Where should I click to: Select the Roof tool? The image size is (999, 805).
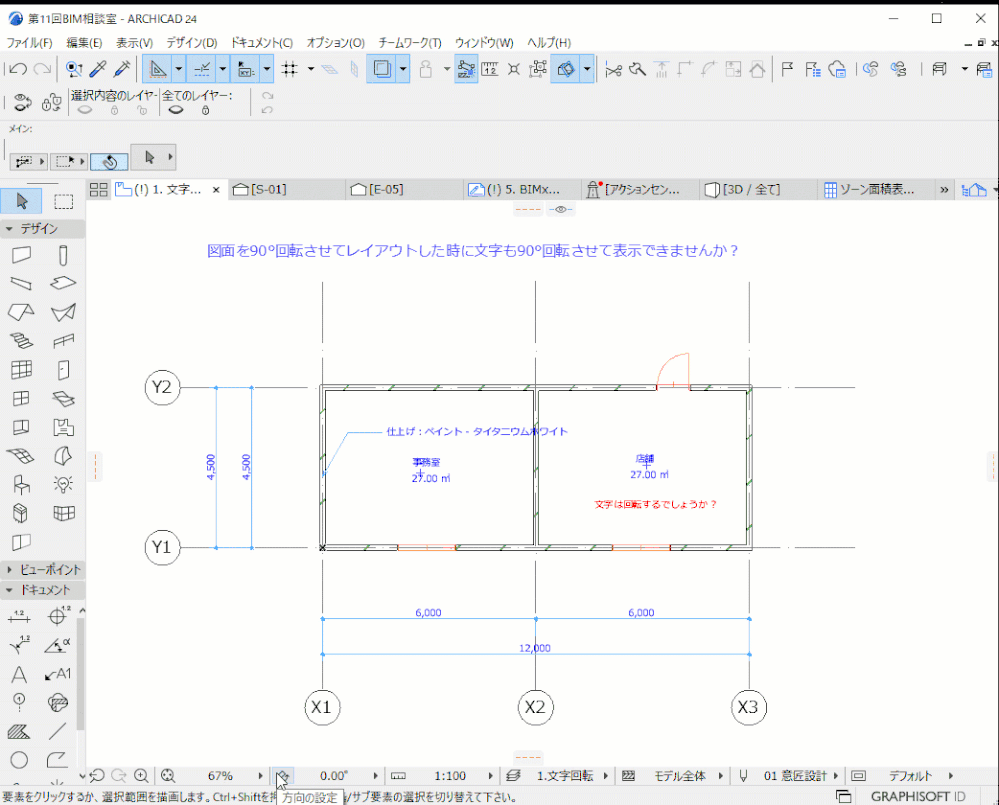pos(21,311)
